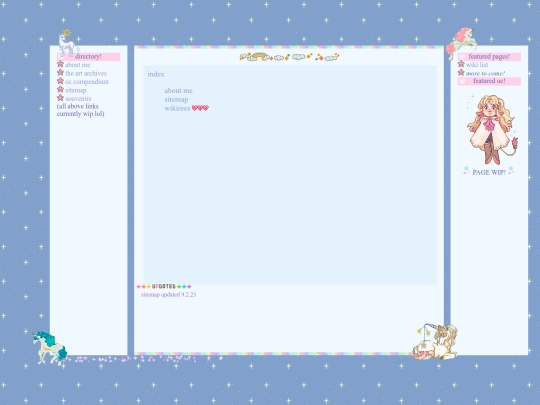Click 'more to come!' text

tap(485, 73)
